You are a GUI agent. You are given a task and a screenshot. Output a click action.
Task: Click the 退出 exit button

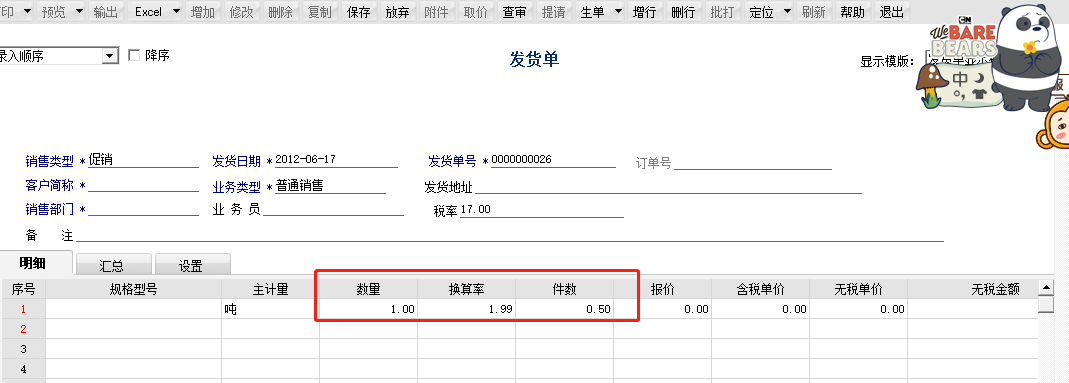[891, 12]
